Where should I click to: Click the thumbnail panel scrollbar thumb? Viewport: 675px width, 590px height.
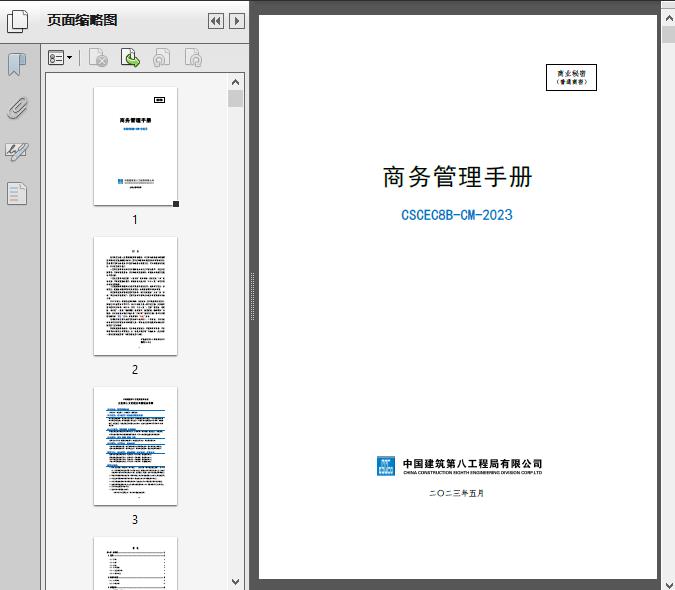(235, 99)
